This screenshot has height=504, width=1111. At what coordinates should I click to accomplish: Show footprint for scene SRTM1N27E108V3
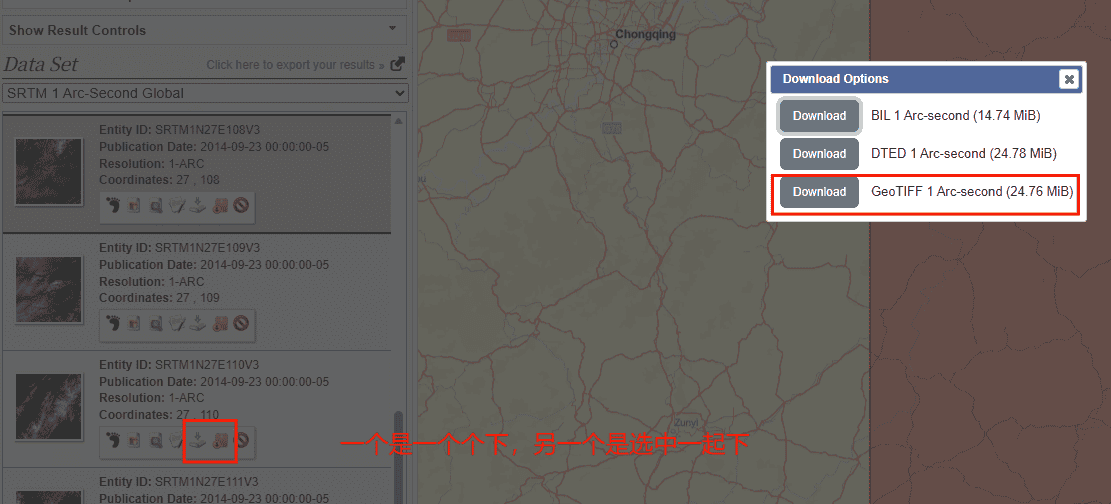(x=113, y=207)
